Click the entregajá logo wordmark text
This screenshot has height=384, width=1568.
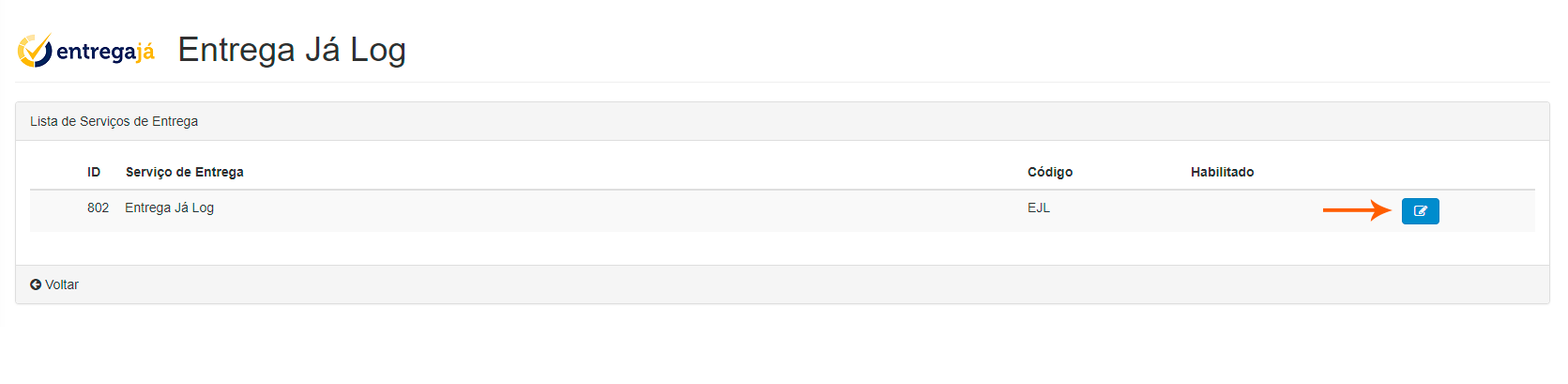point(105,52)
